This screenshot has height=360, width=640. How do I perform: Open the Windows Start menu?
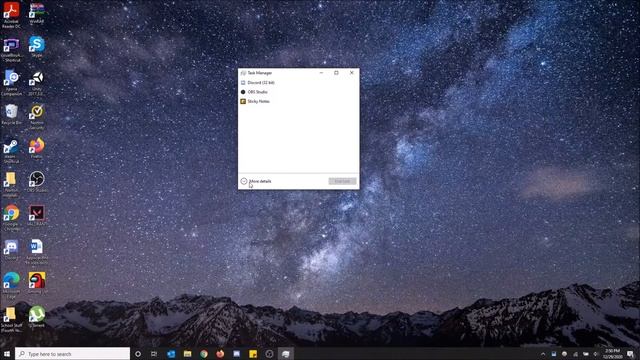(x=7, y=354)
